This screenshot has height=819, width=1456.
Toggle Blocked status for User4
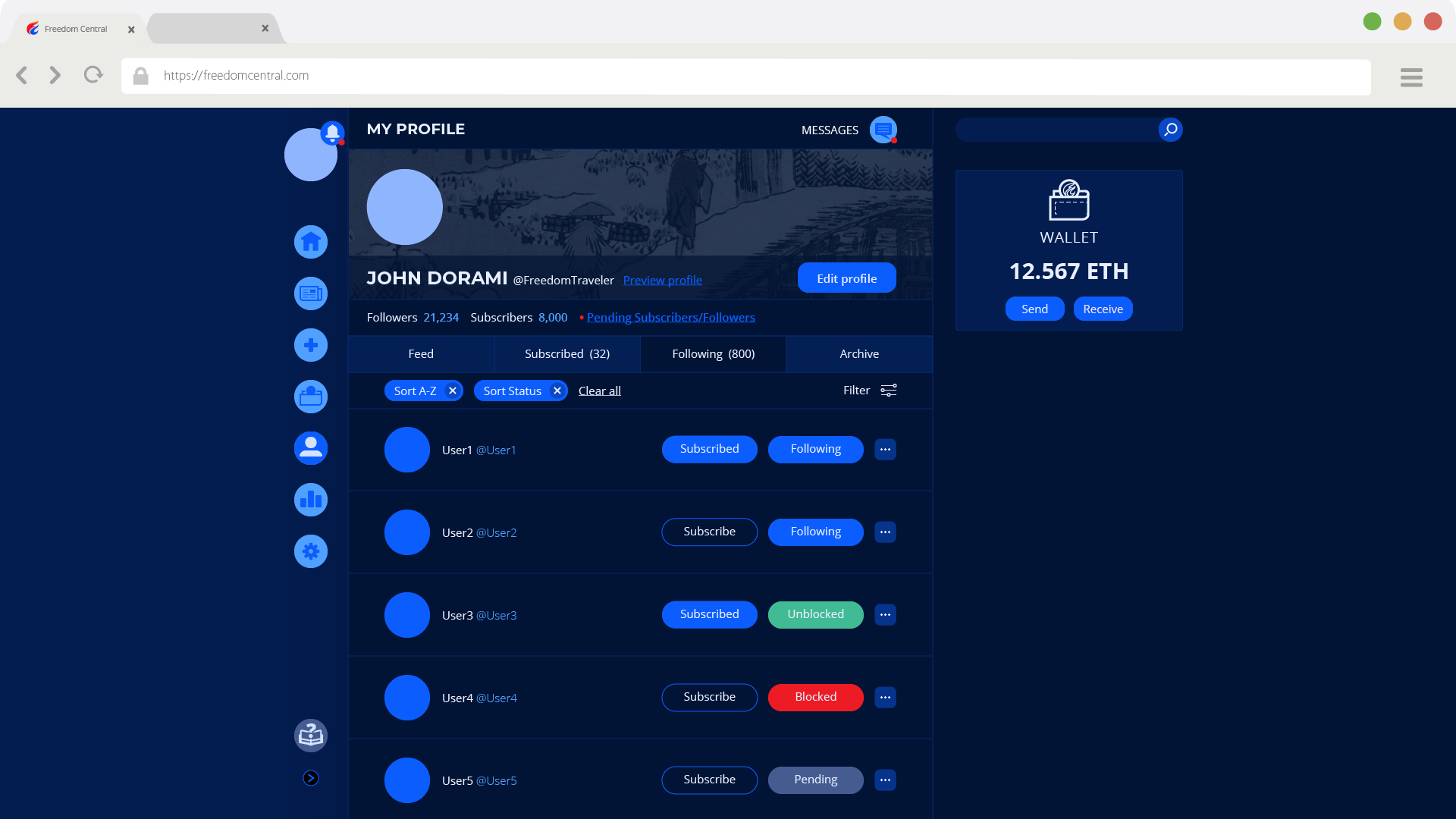815,697
